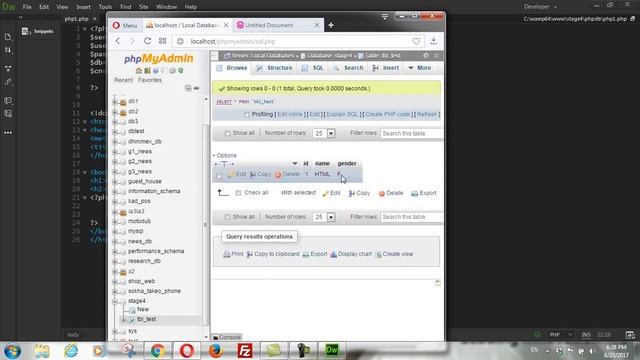Open Dreamweaver Find menu
This screenshot has height=360, width=640.
click(x=125, y=7)
